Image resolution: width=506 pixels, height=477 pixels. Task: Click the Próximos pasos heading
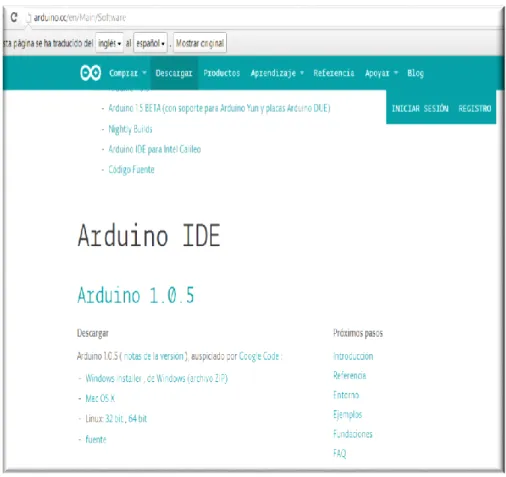pos(358,333)
